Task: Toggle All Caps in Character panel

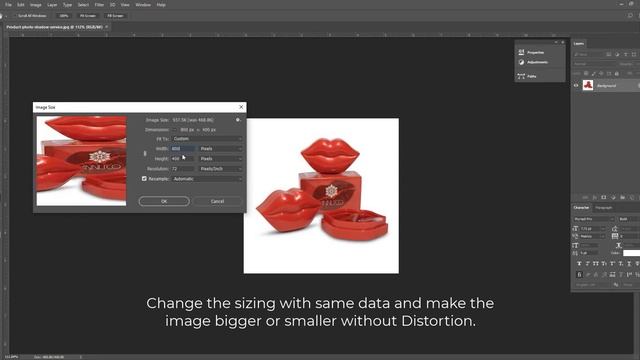Action: tap(596, 264)
